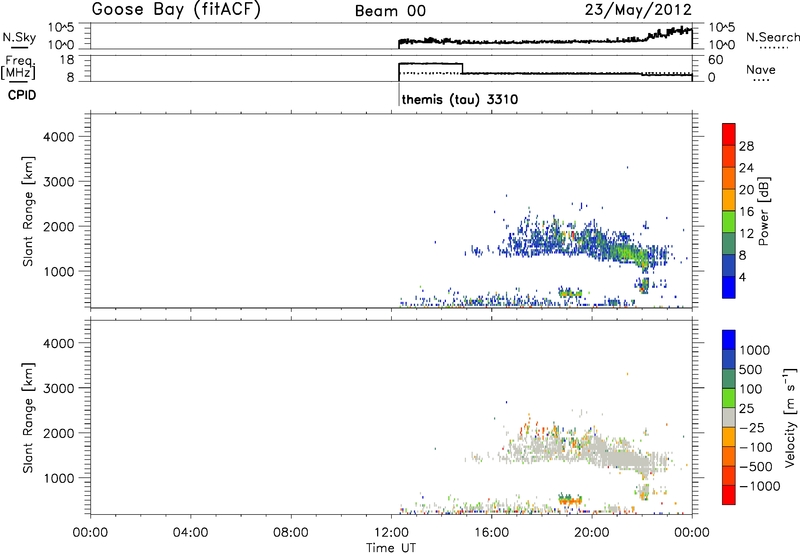The width and height of the screenshot is (800, 554).
Task: Click the 1000 km tick of power panel
Action: (x=59, y=271)
